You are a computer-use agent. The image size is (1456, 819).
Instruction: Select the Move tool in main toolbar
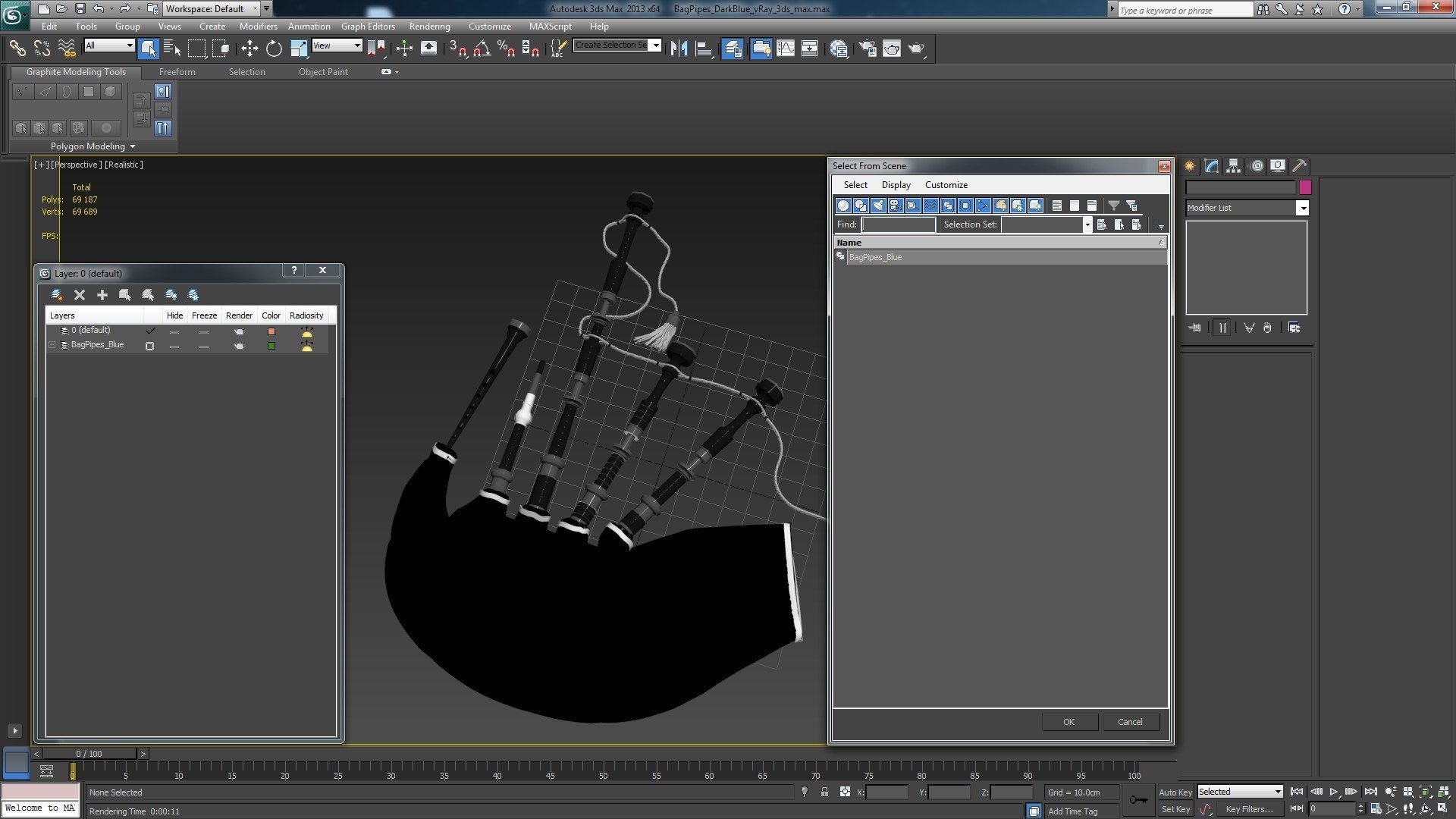click(249, 49)
